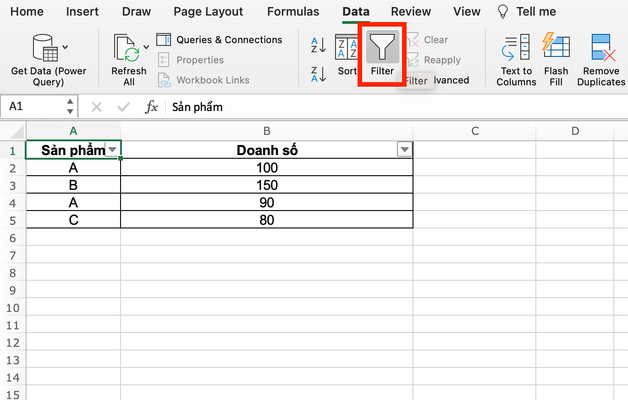
Task: Select the Data tab
Action: coord(356,12)
